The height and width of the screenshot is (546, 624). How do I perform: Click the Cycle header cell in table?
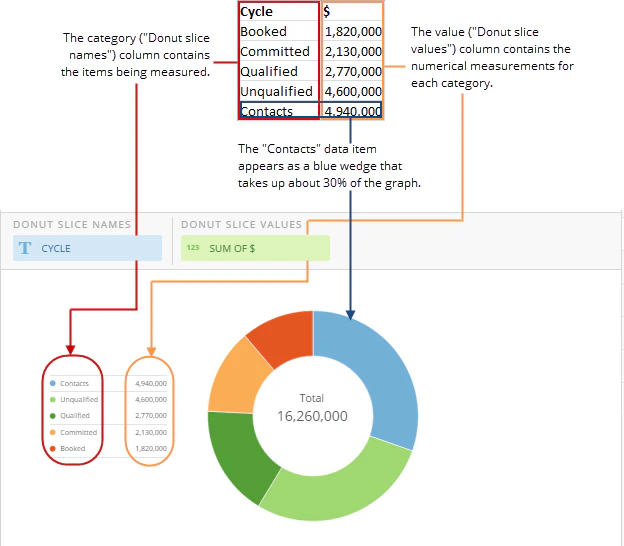(x=279, y=12)
